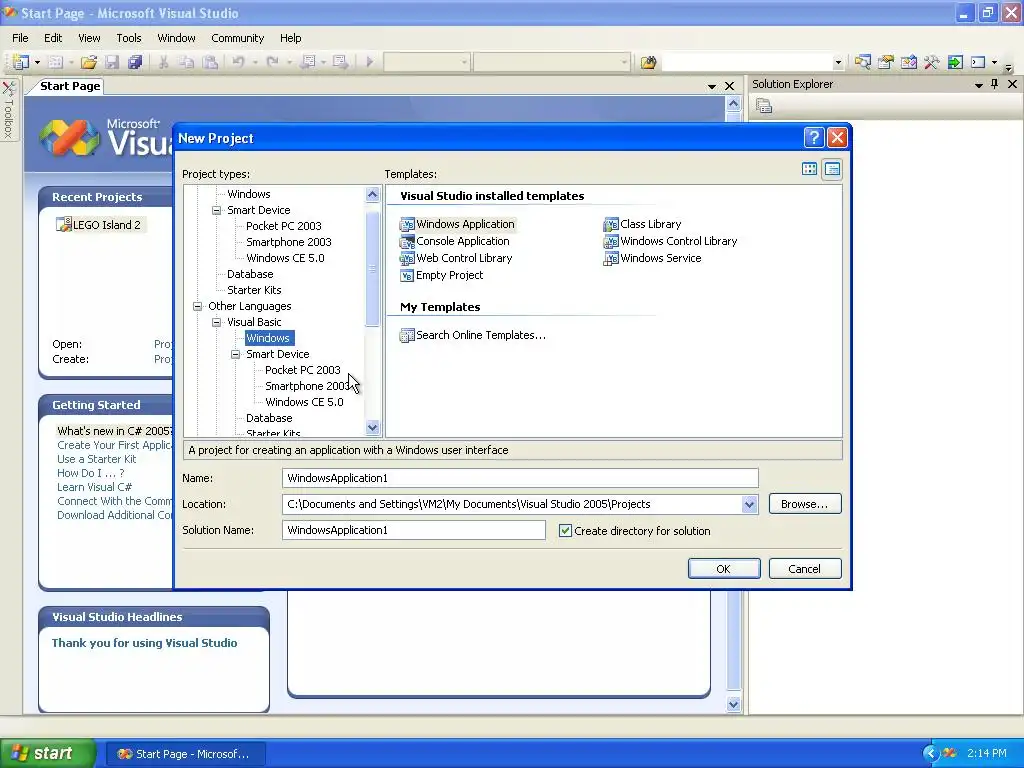Open Solution Explorer from toolbar icon
This screenshot has width=1024, height=768.
click(x=862, y=62)
